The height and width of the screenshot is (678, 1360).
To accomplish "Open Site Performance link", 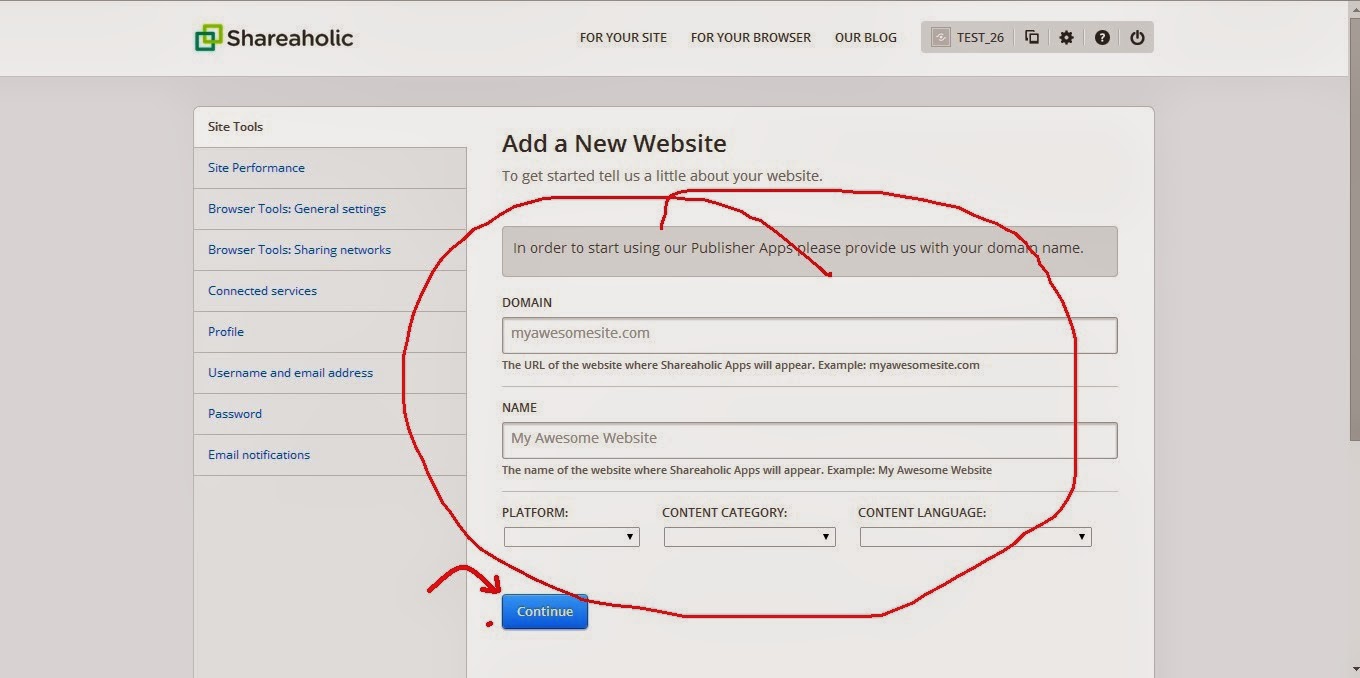I will coord(256,168).
